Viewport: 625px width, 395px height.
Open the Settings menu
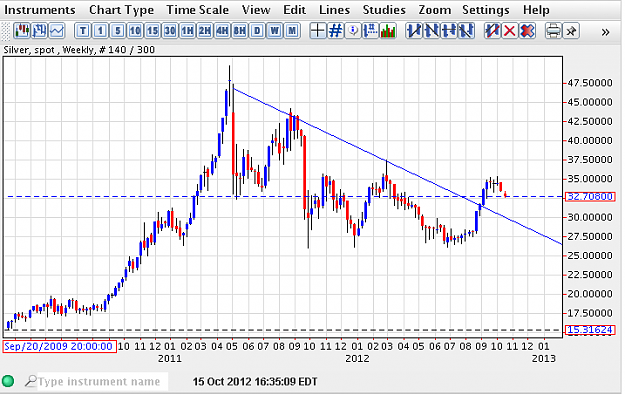pos(485,10)
